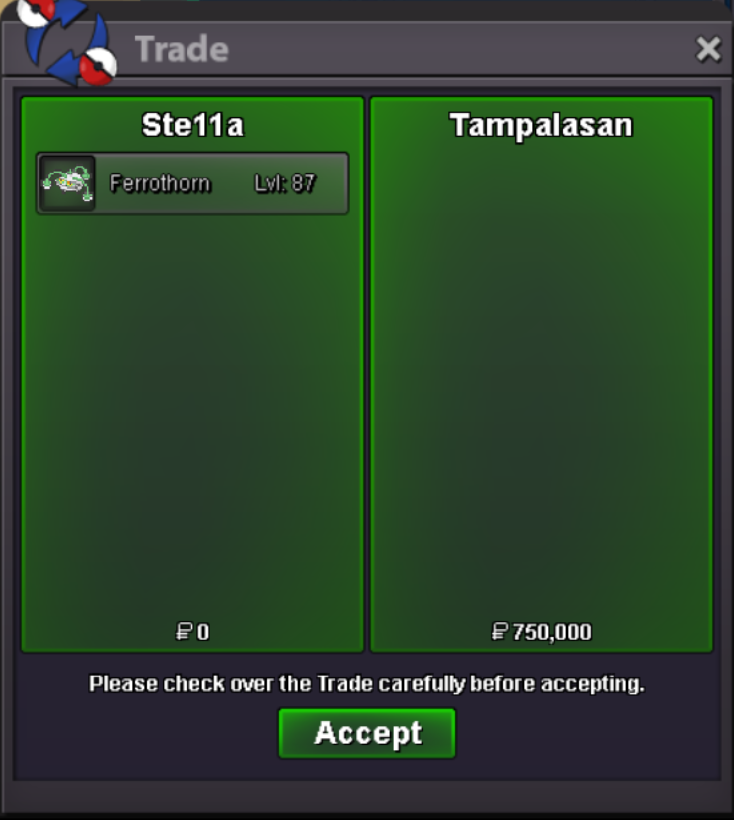Click the empty area in Ste11a's panel

point(192,413)
